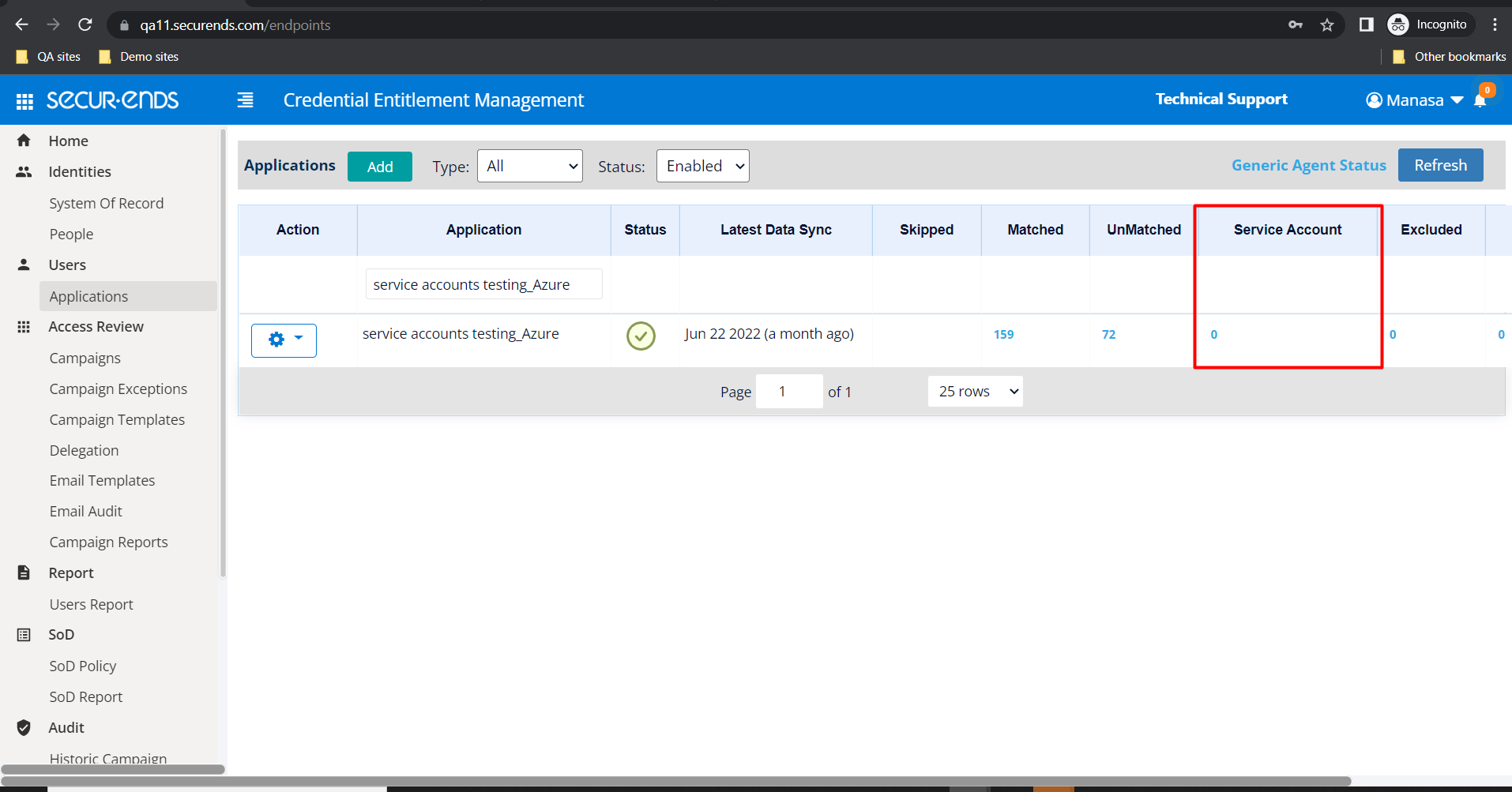1512x792 pixels.
Task: Open Email Audit from the sidebar
Action: (85, 511)
